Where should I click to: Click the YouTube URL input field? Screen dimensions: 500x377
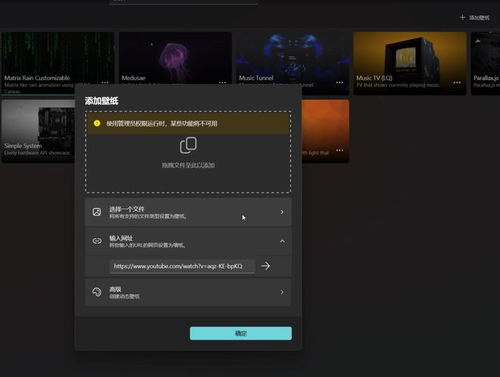pyautogui.click(x=183, y=266)
